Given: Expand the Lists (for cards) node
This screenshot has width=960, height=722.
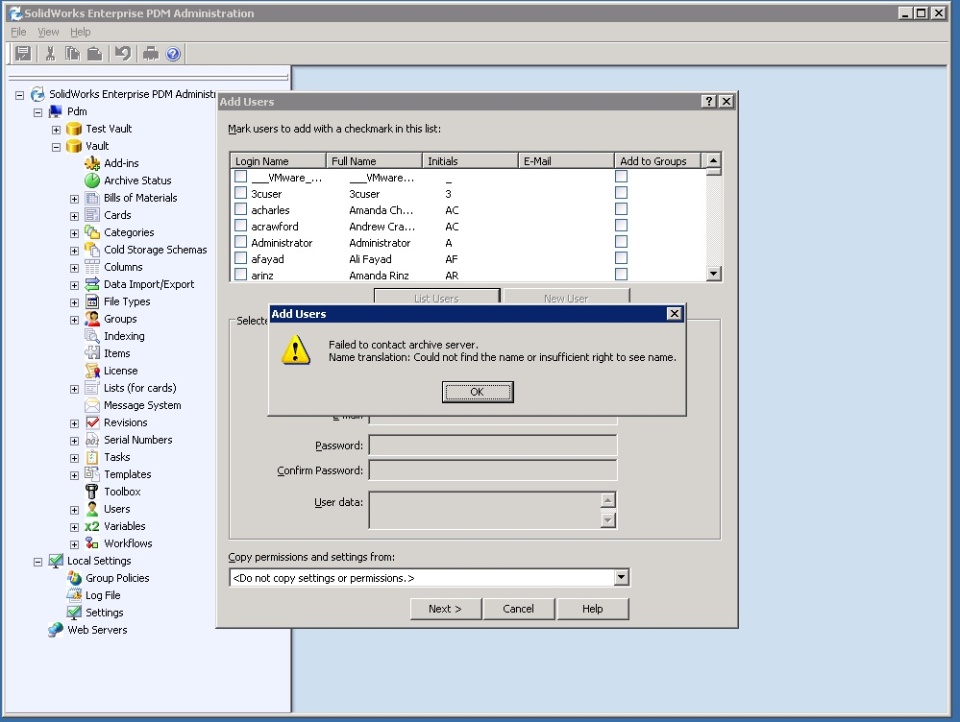Looking at the screenshot, I should pos(74,389).
